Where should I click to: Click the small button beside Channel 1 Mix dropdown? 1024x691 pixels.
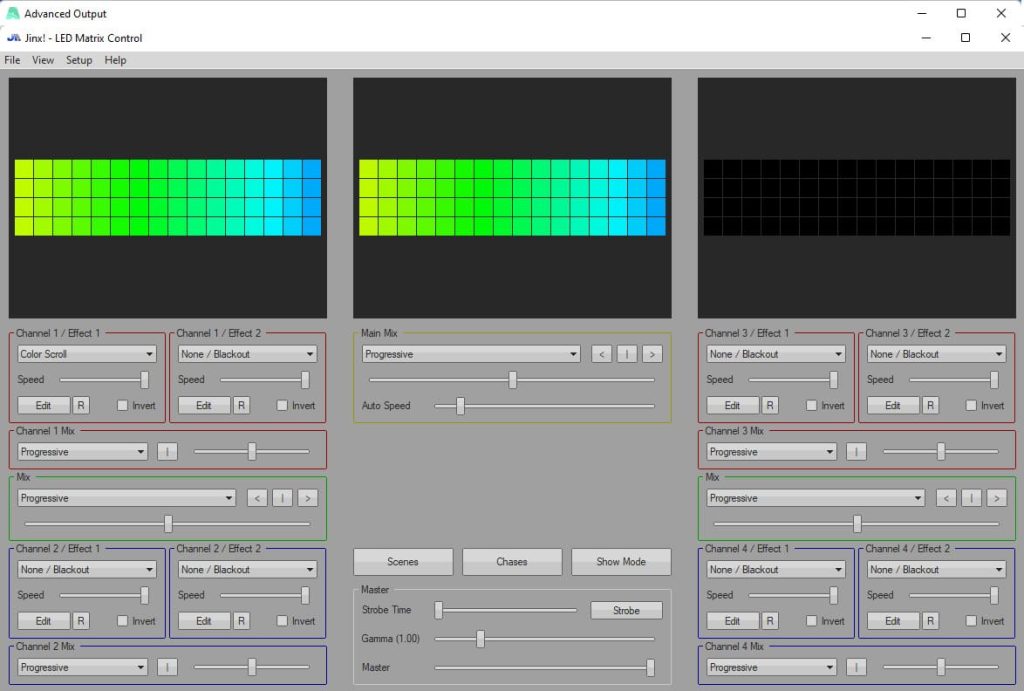(x=167, y=452)
